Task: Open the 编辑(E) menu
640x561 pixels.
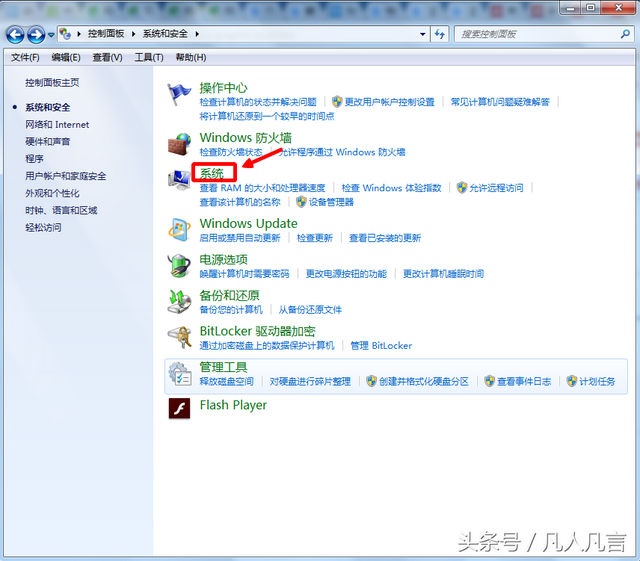Action: tap(66, 58)
